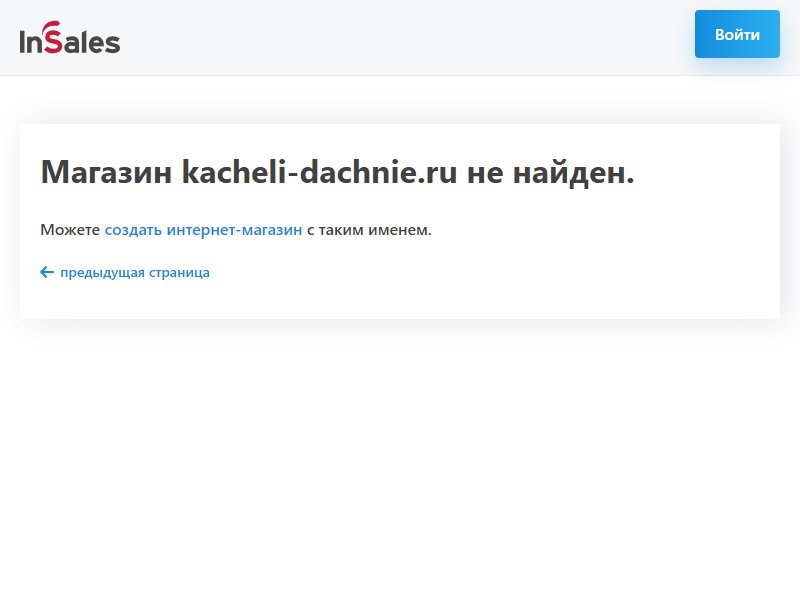Click the heading Магазин kacheli-dachnie.ru не найден
Image resolution: width=800 pixels, height=600 pixels.
coord(337,172)
